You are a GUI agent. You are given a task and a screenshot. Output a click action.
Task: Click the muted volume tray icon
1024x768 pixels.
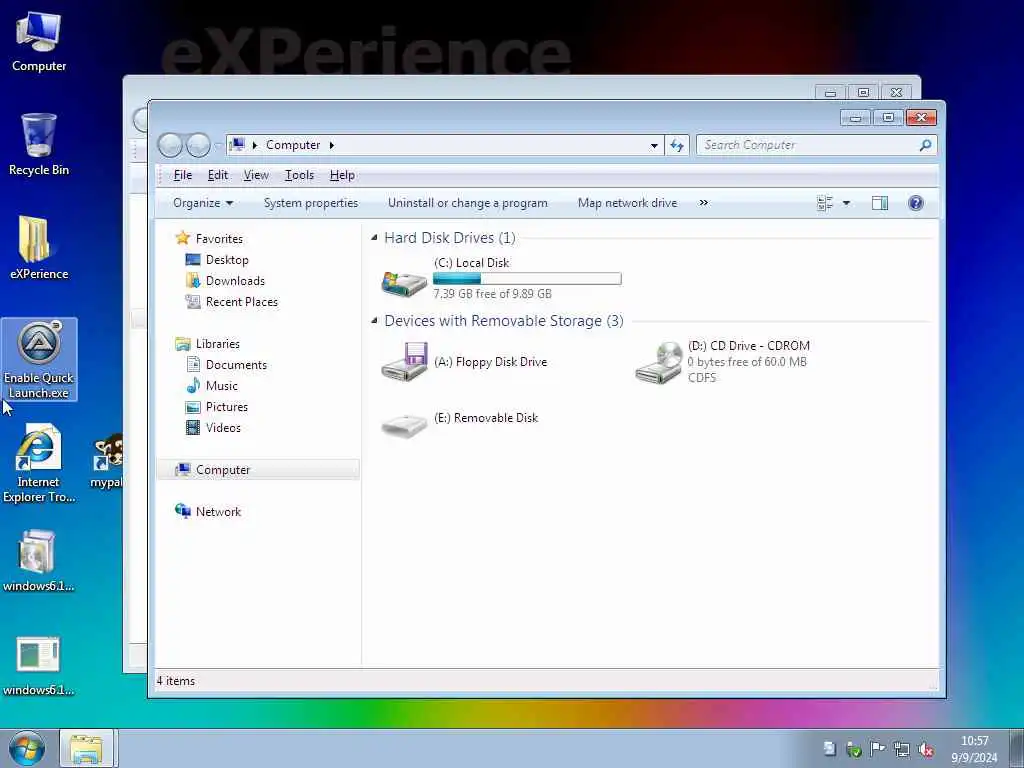[x=925, y=750]
